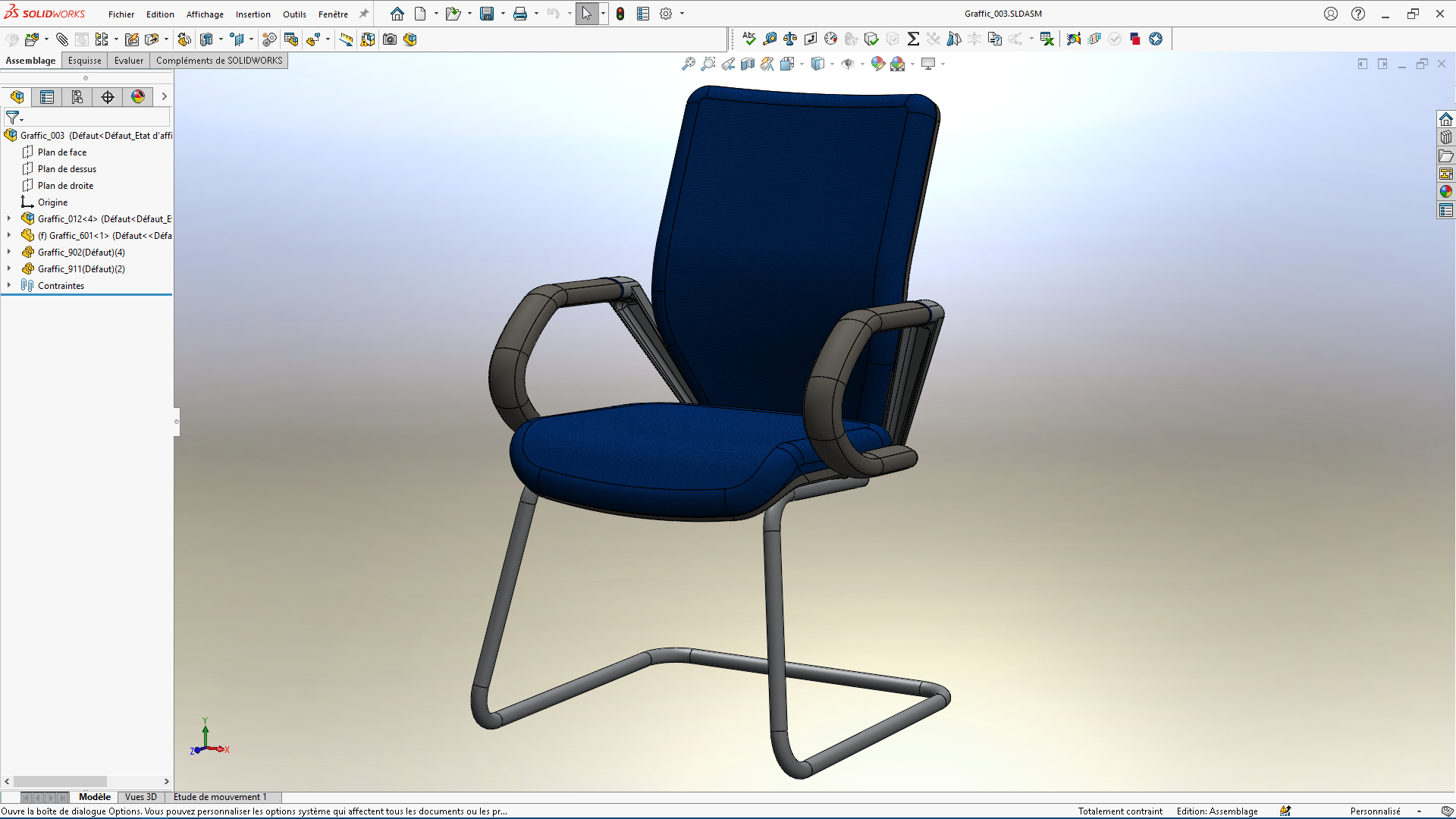Open Bill of Materials tool
This screenshot has height=819, width=1456.
(x=291, y=39)
